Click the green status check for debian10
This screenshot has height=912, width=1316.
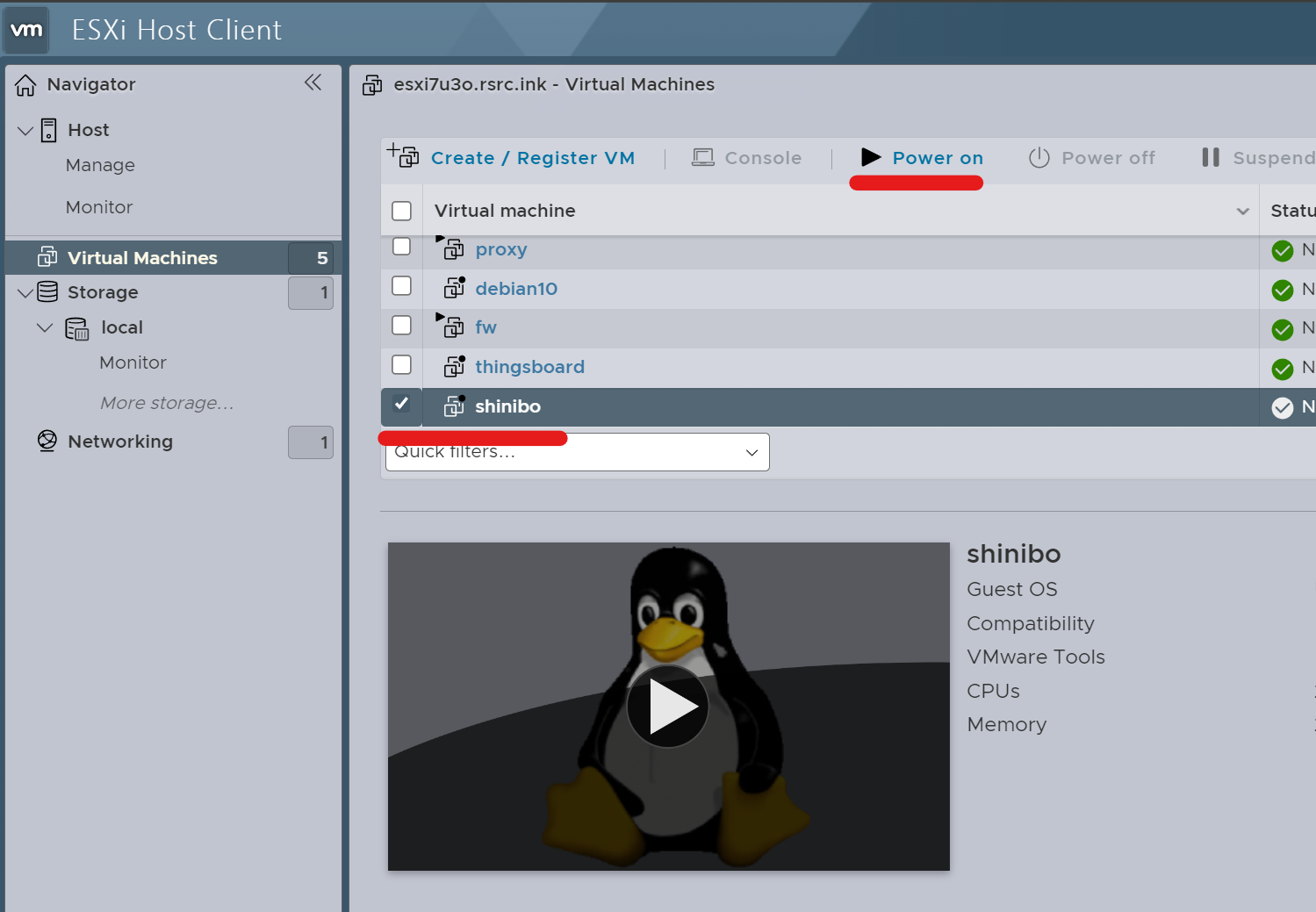click(x=1283, y=291)
